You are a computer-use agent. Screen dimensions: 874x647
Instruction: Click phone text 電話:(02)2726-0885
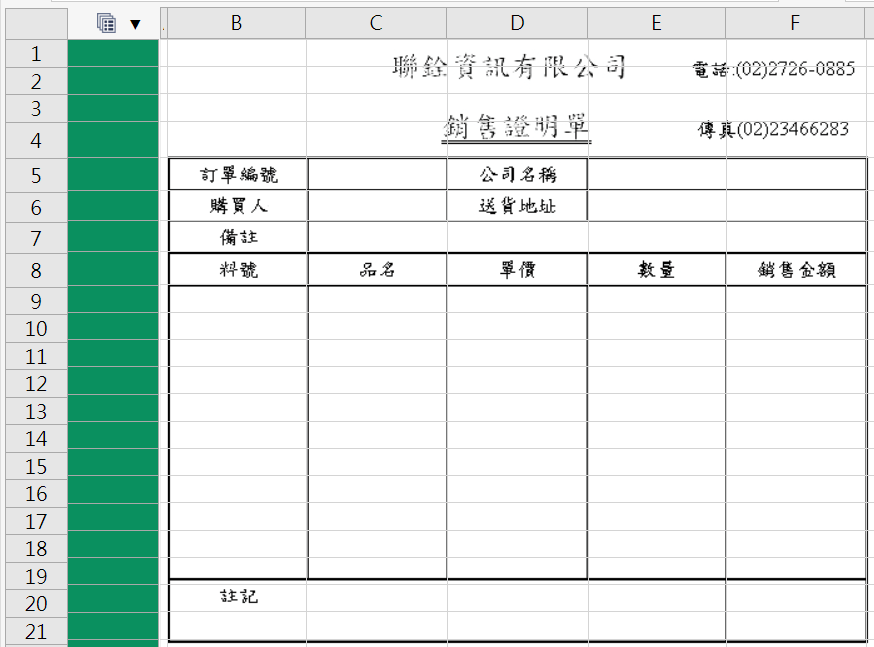click(774, 69)
